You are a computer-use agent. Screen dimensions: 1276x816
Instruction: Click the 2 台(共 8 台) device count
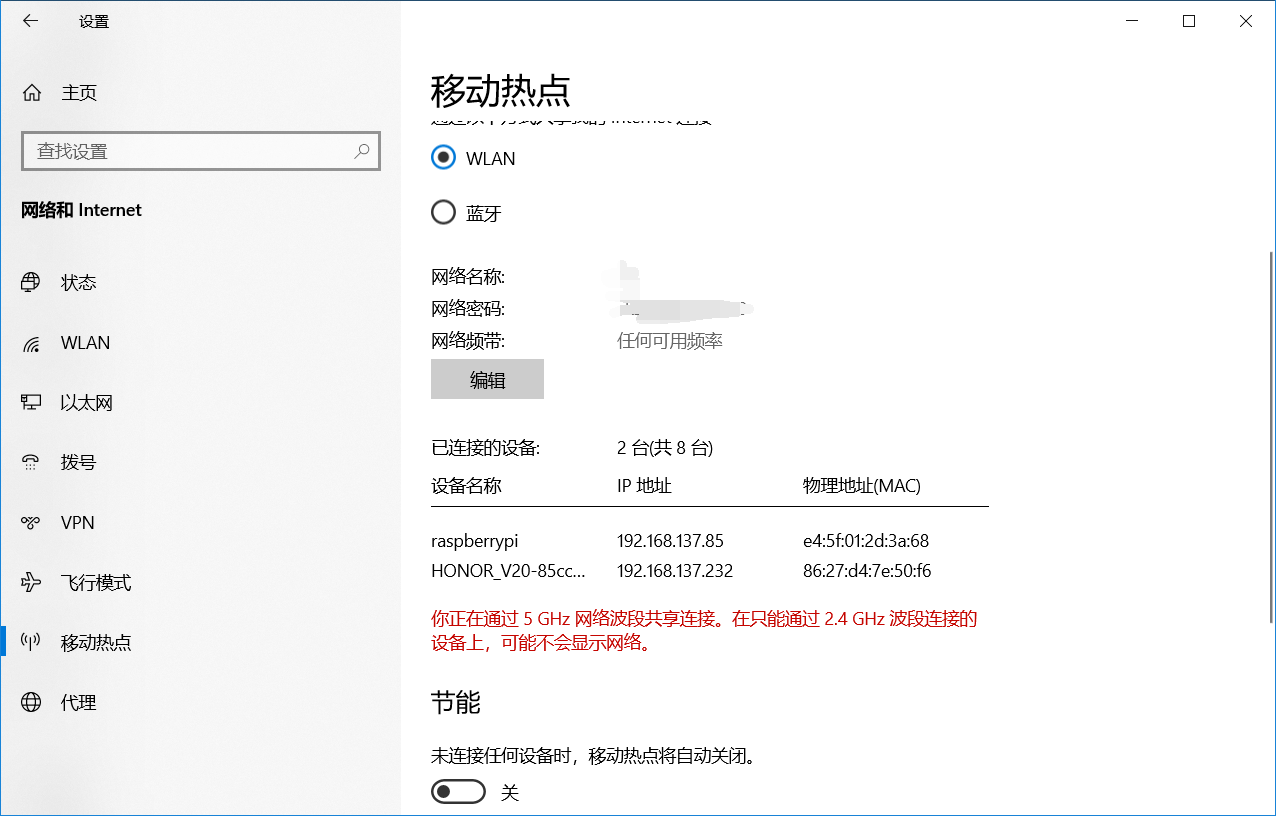(665, 448)
